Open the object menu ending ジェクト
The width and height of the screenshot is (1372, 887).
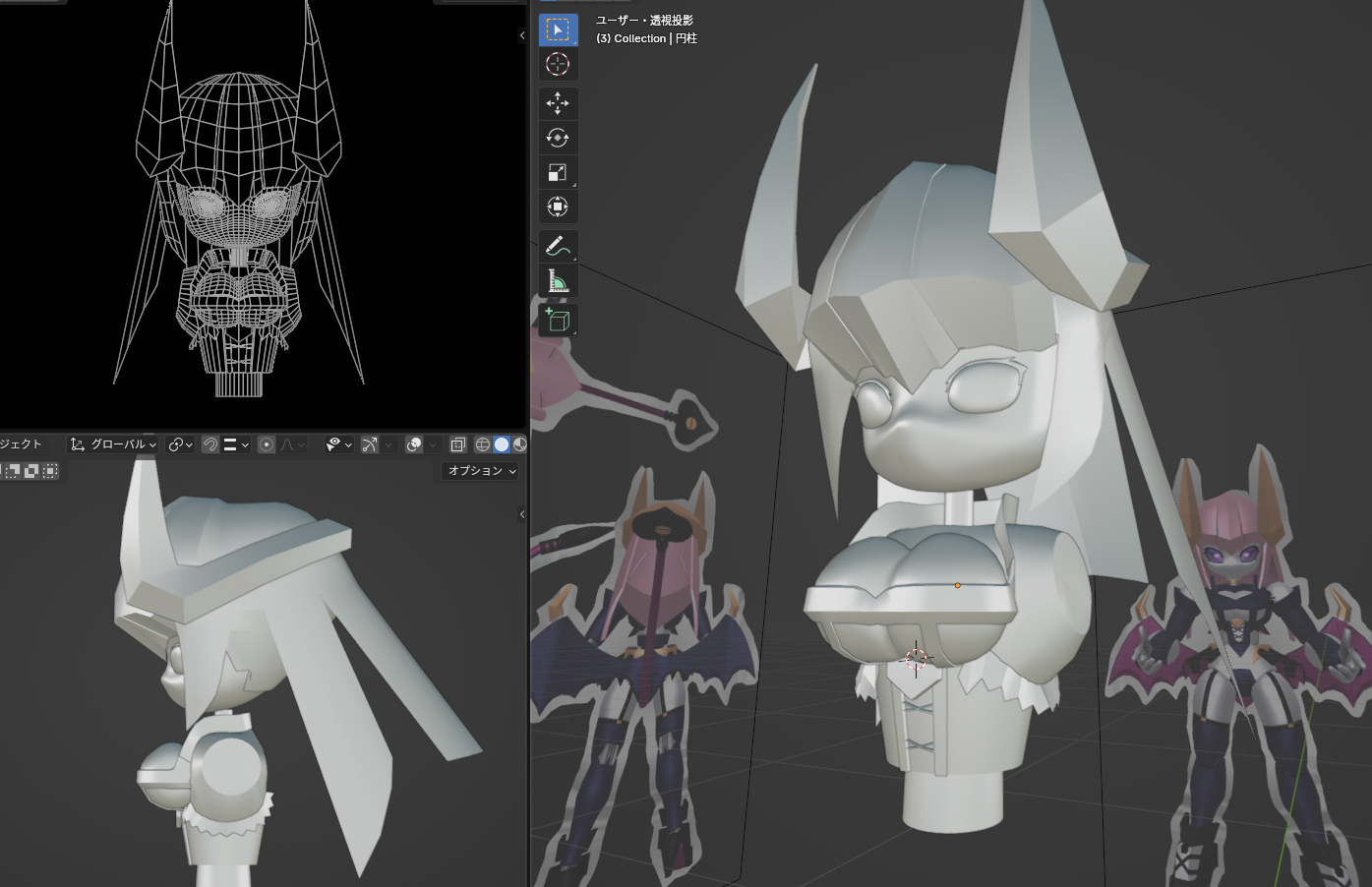click(x=21, y=444)
